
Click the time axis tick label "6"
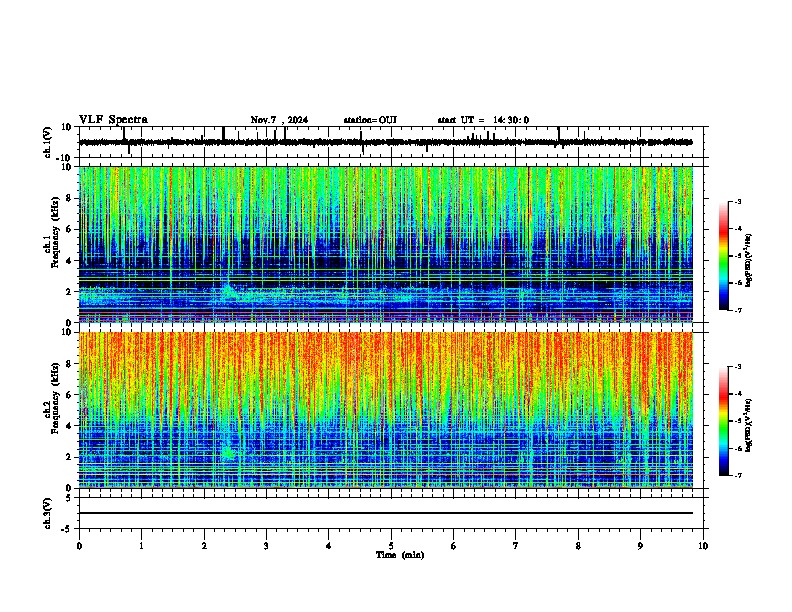[x=453, y=546]
